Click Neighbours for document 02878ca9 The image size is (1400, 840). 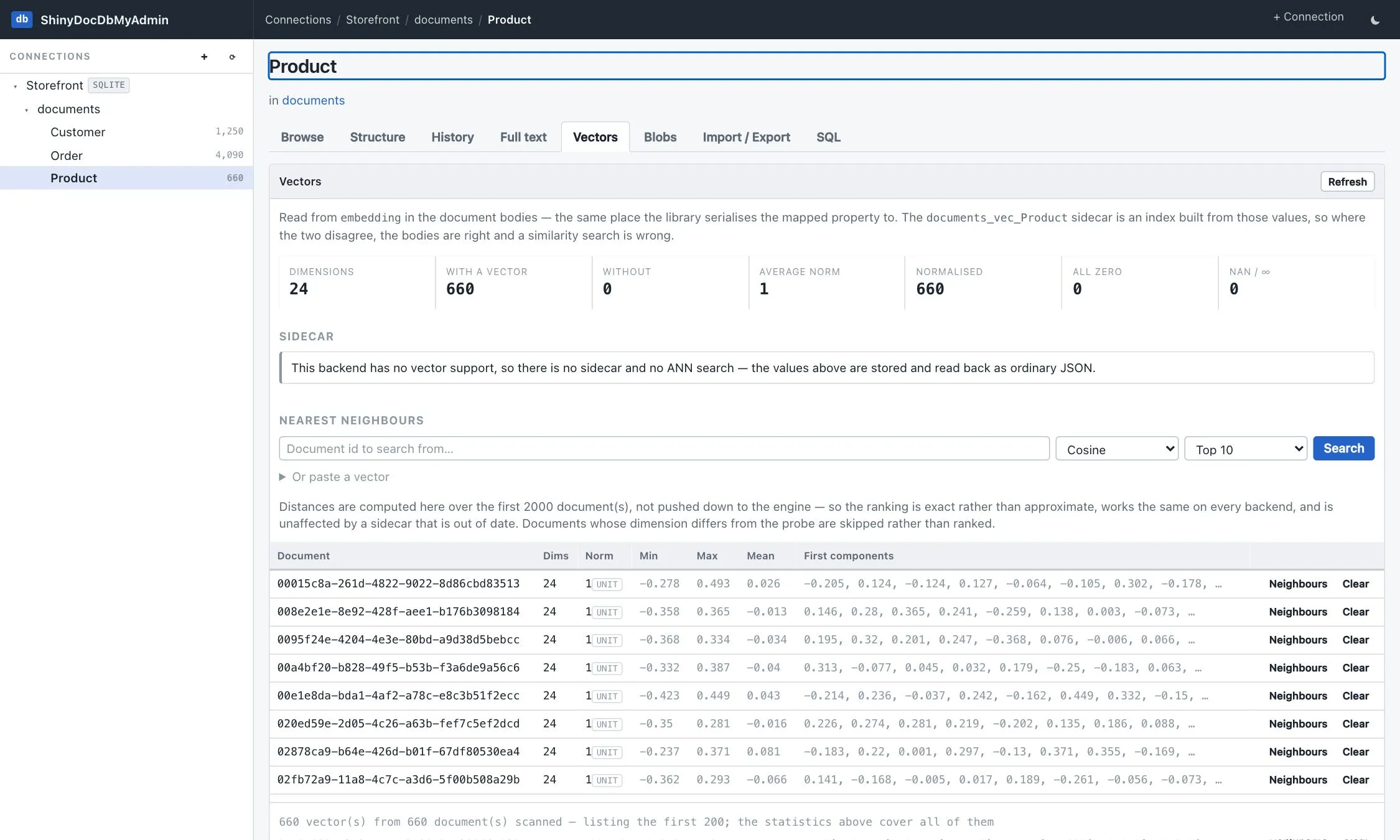tap(1298, 752)
